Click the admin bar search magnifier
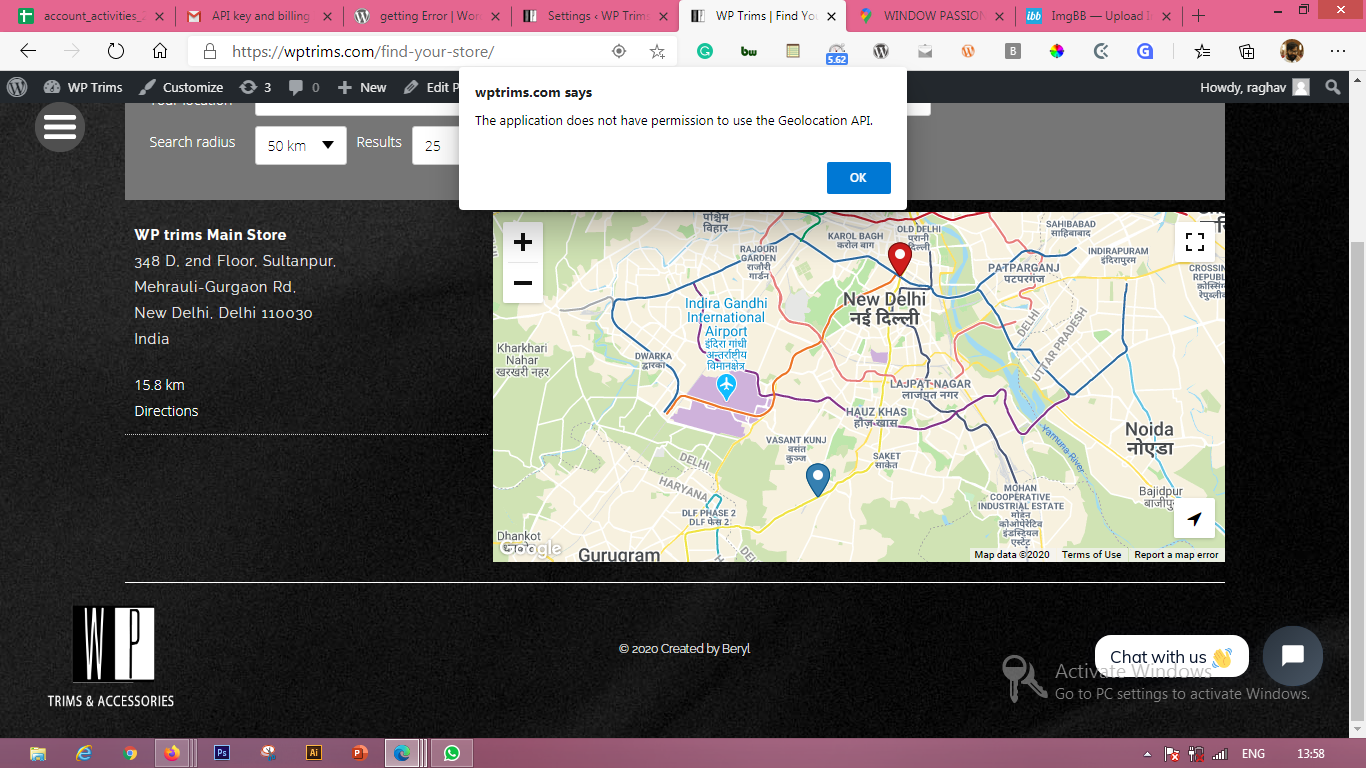The image size is (1366, 768). 1333,87
